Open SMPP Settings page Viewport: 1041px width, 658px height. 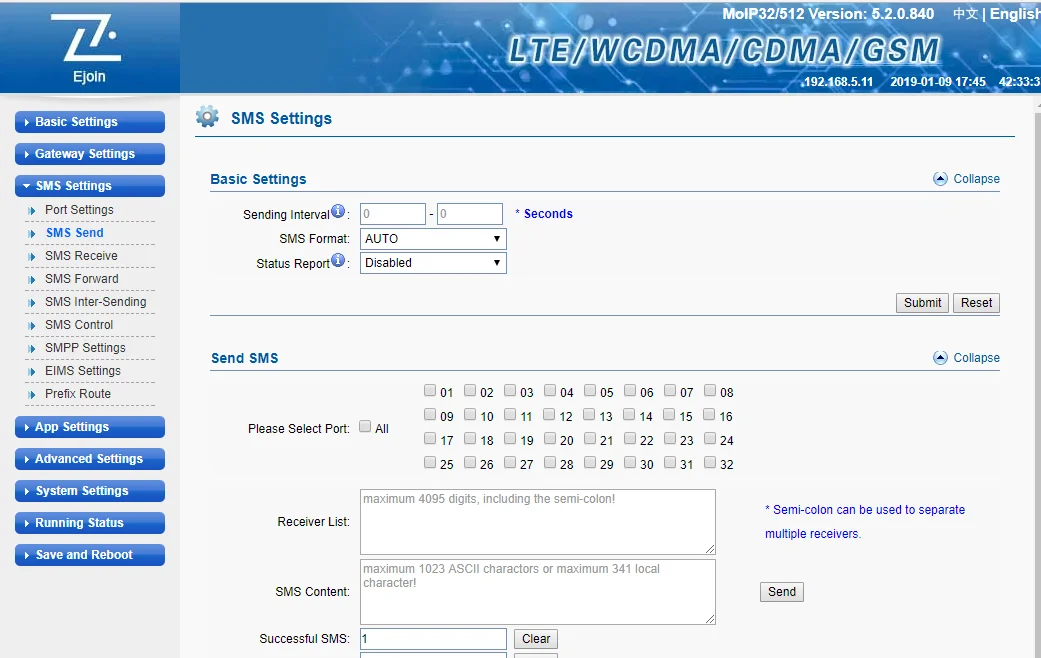85,347
